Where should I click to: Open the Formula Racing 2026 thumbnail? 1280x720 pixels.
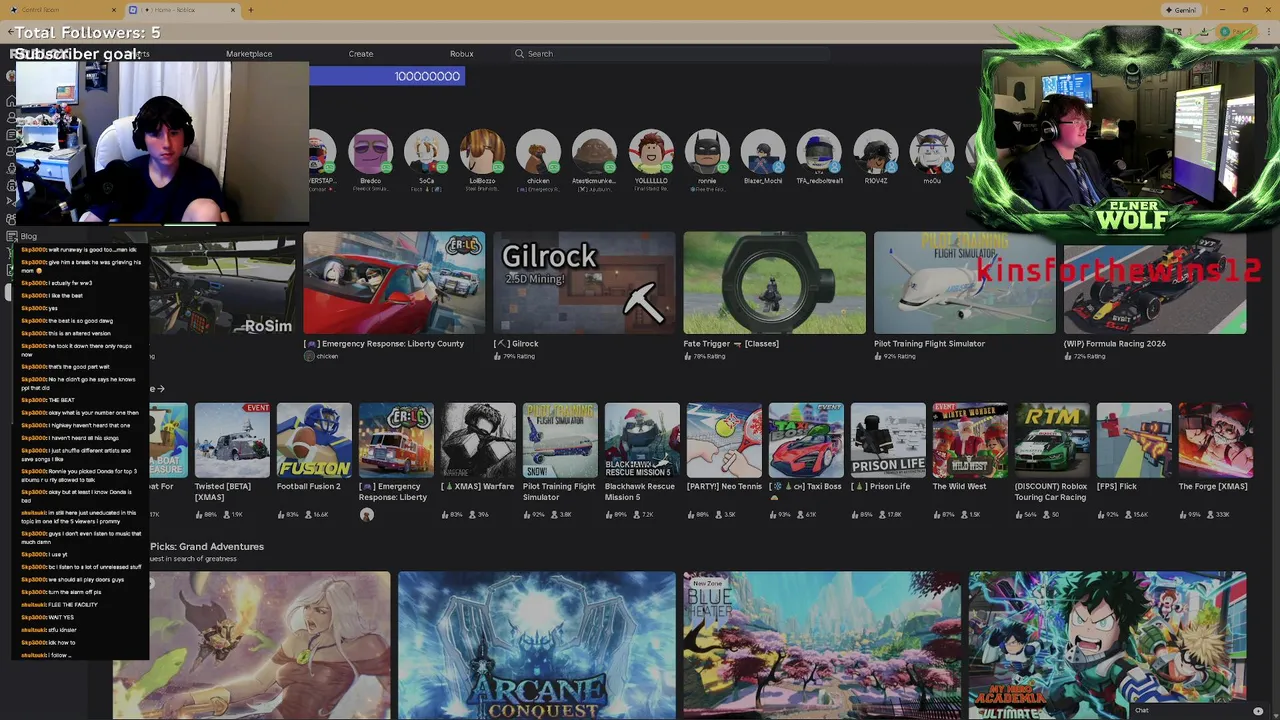click(x=1155, y=283)
